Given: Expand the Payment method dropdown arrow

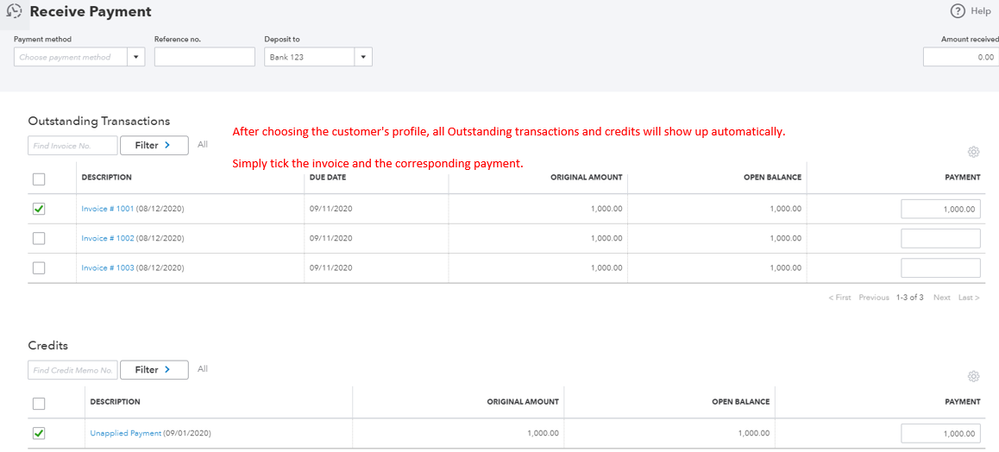Looking at the screenshot, I should coord(136,57).
